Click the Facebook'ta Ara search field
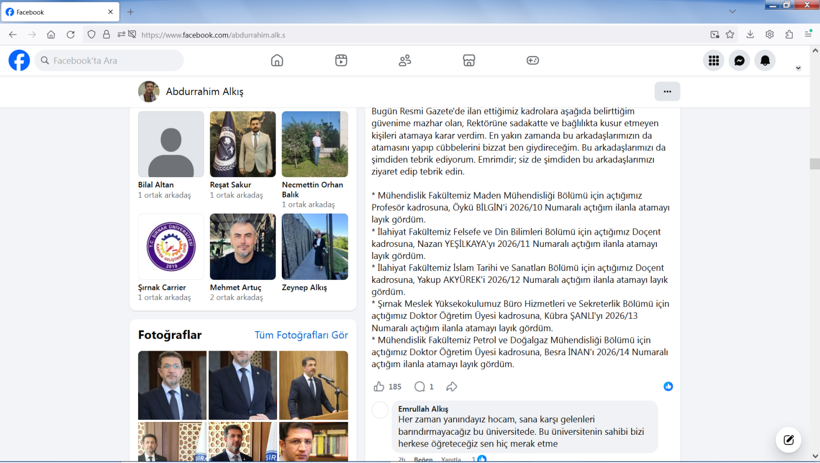The image size is (820, 463). [x=109, y=61]
